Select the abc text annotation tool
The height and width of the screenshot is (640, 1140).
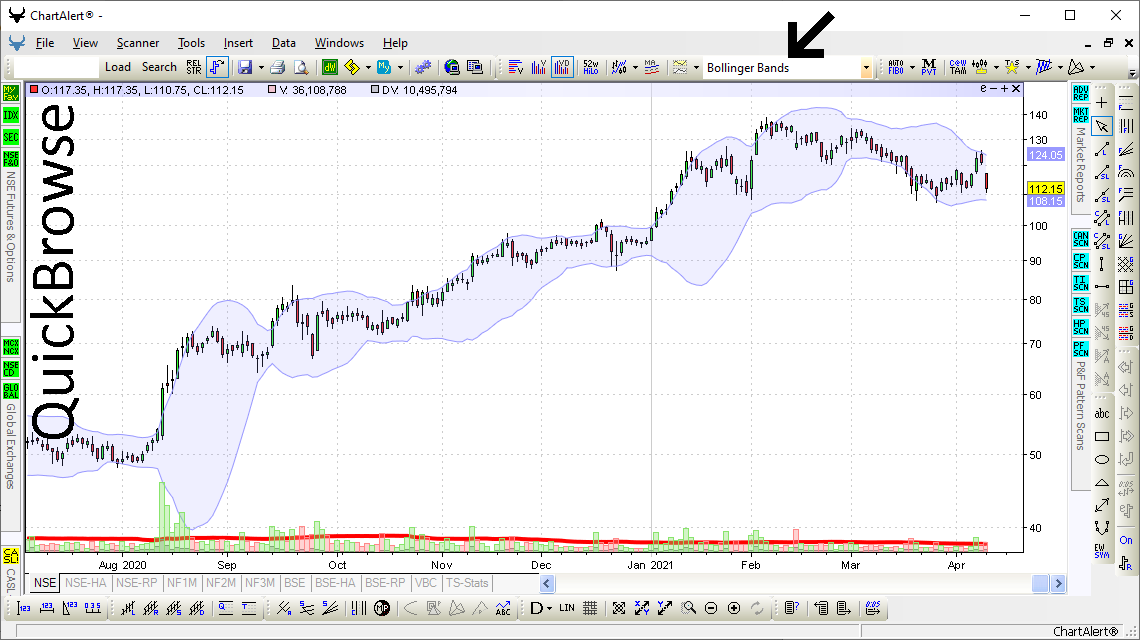point(1102,413)
